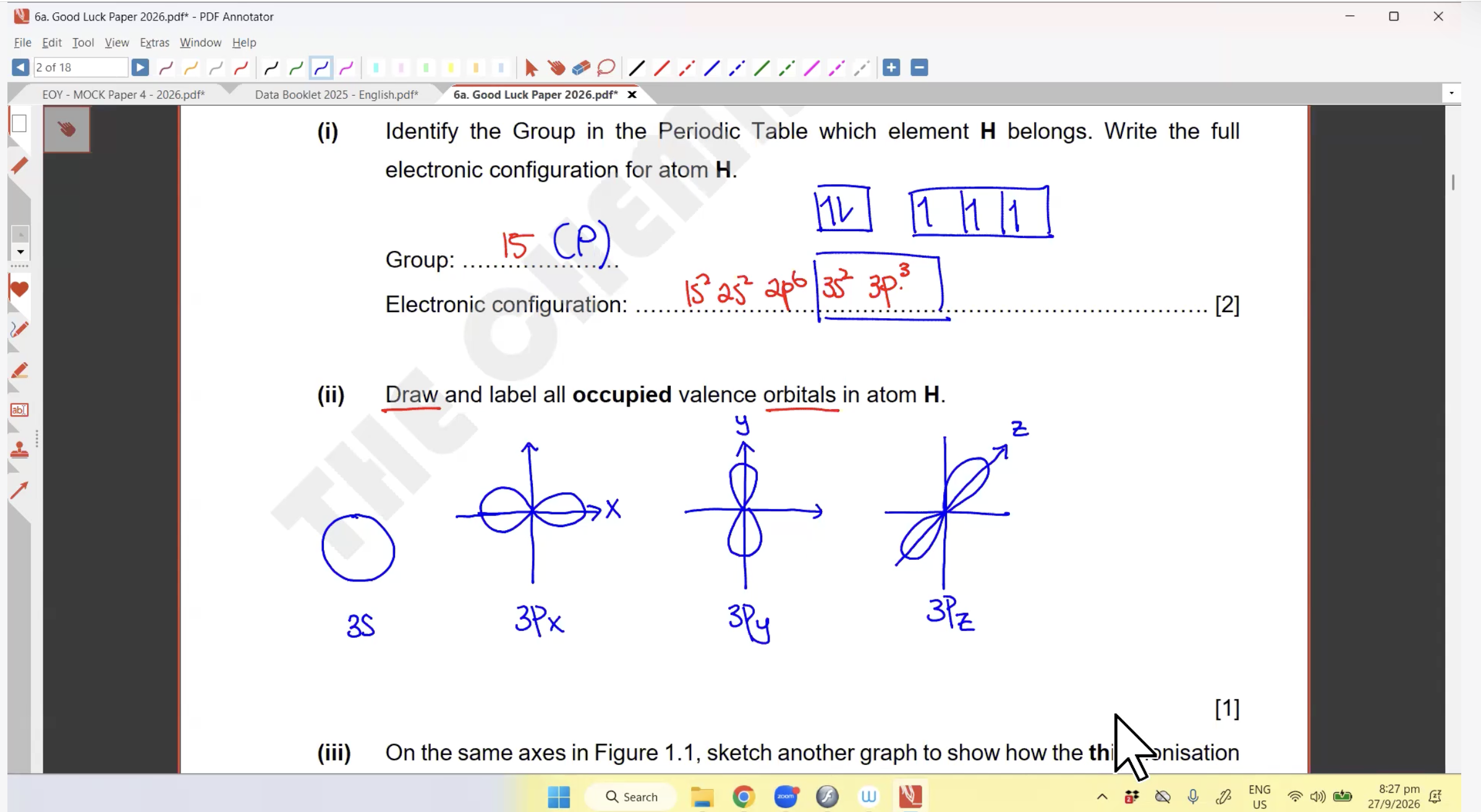Screen dimensions: 1481x812
Task: Close the Good Luck Paper 2026 tab
Action: tap(632, 95)
